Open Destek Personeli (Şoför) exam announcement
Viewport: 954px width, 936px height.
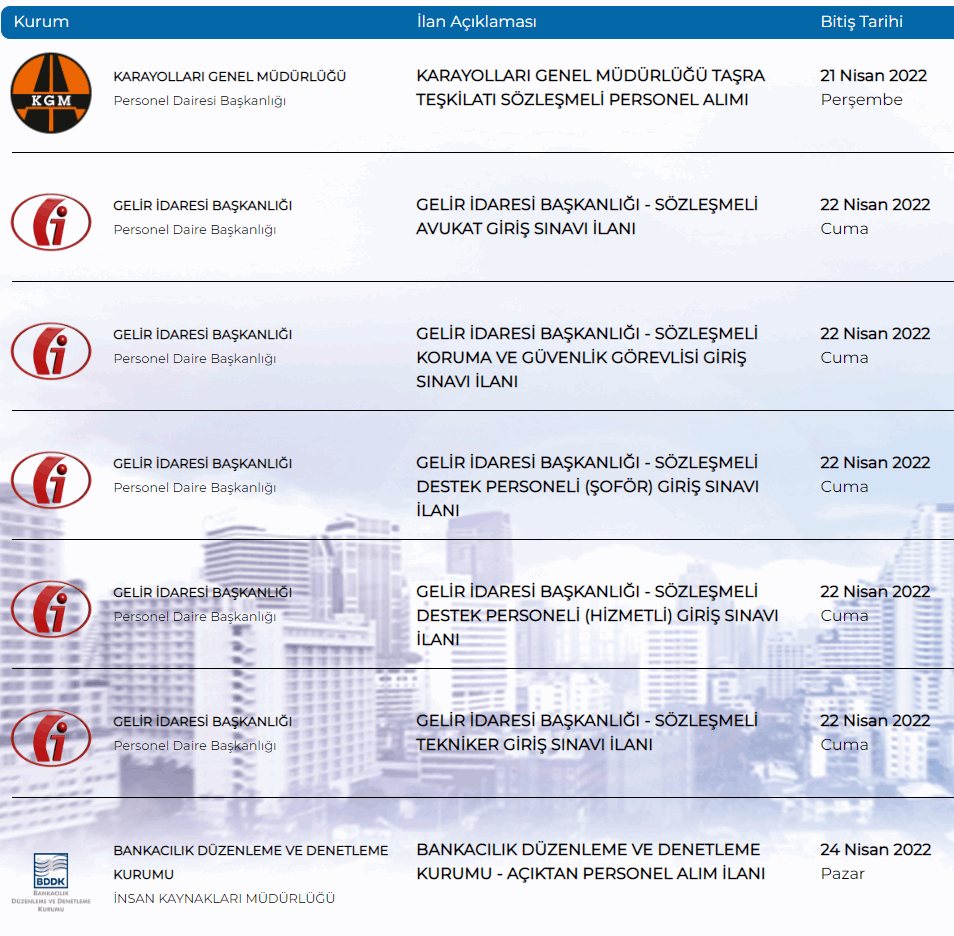tap(587, 487)
